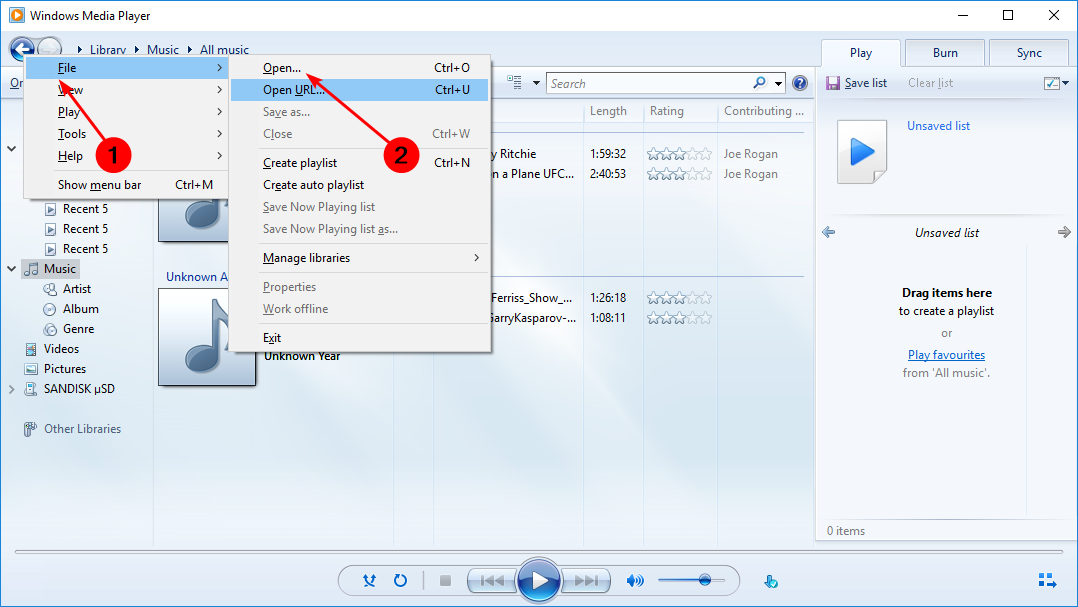Click the previous list left arrow
Screen dimensions: 1078x607
coord(828,232)
